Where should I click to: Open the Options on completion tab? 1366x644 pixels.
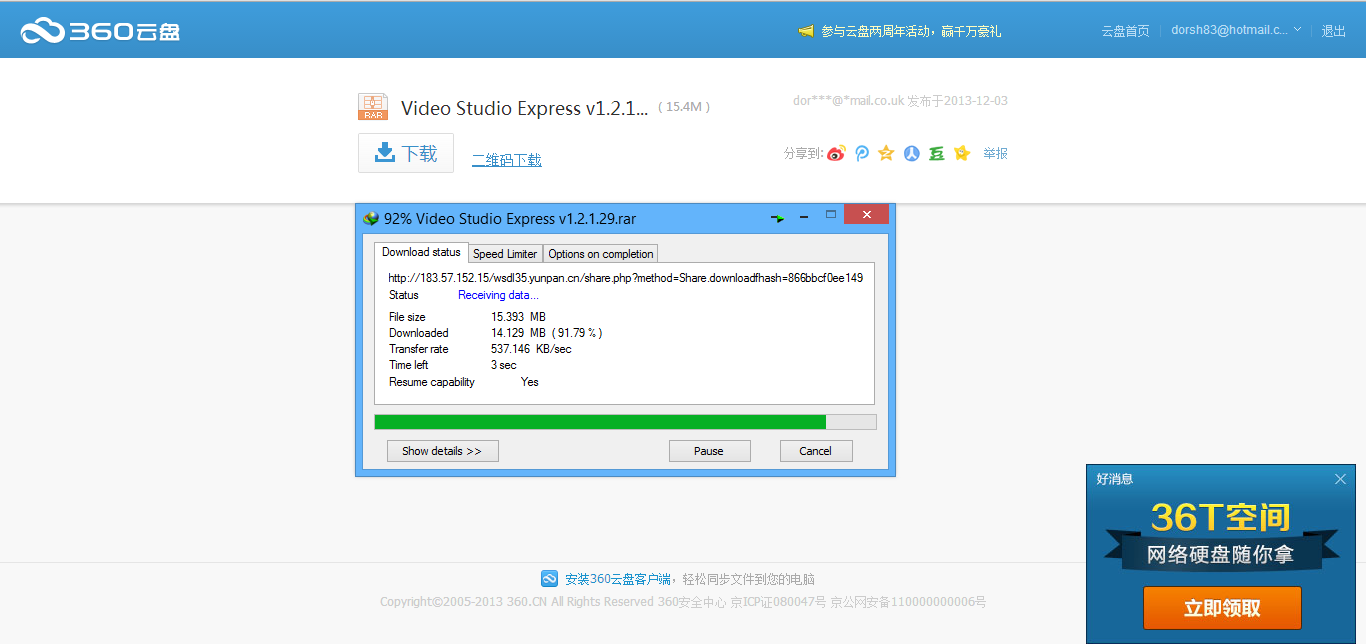point(601,254)
